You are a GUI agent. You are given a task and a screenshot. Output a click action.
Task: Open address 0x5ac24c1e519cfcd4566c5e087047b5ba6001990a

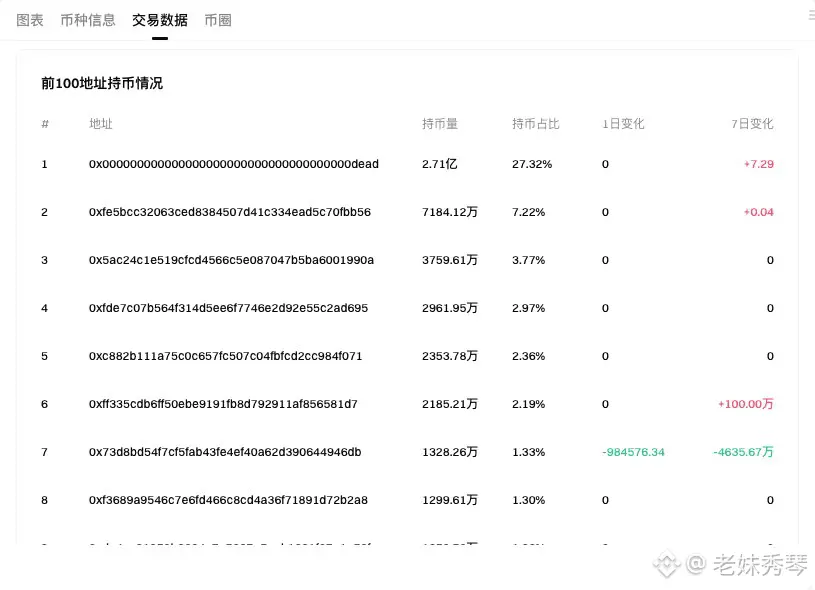[x=231, y=260]
